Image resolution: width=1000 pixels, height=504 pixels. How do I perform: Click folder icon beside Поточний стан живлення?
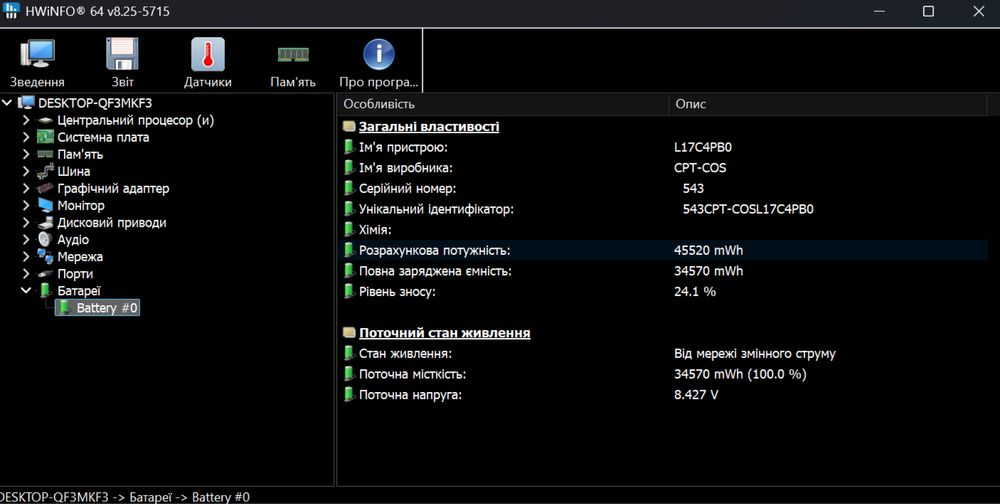click(349, 332)
